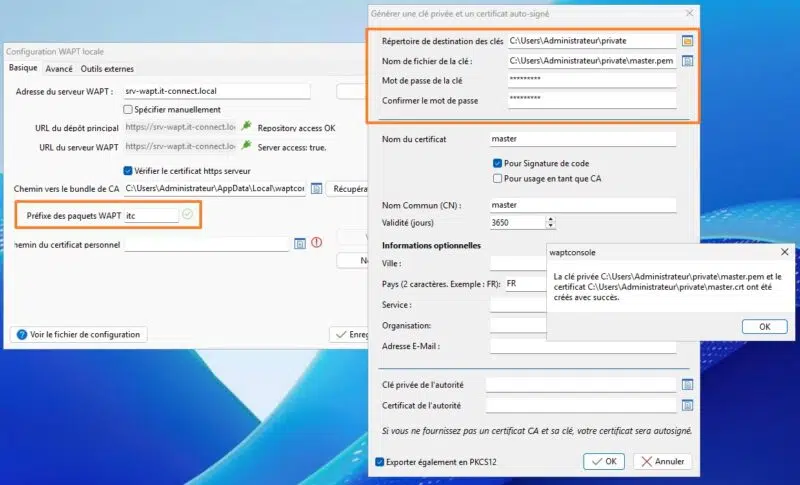The image size is (800, 485).
Task: Toggle 'Exporter également en PKCS12' checkbox
Action: point(380,462)
